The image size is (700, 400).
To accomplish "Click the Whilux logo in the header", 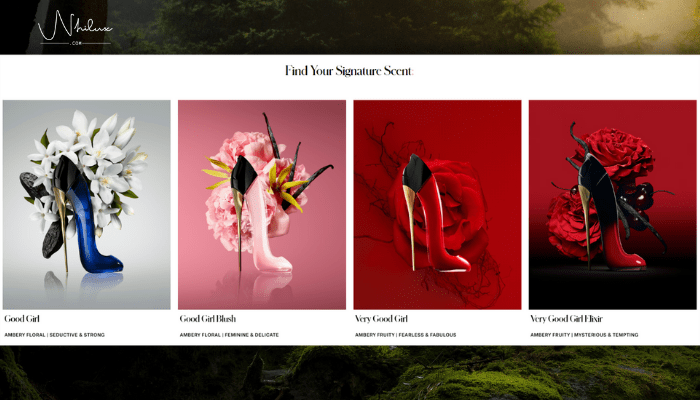I will (75, 28).
